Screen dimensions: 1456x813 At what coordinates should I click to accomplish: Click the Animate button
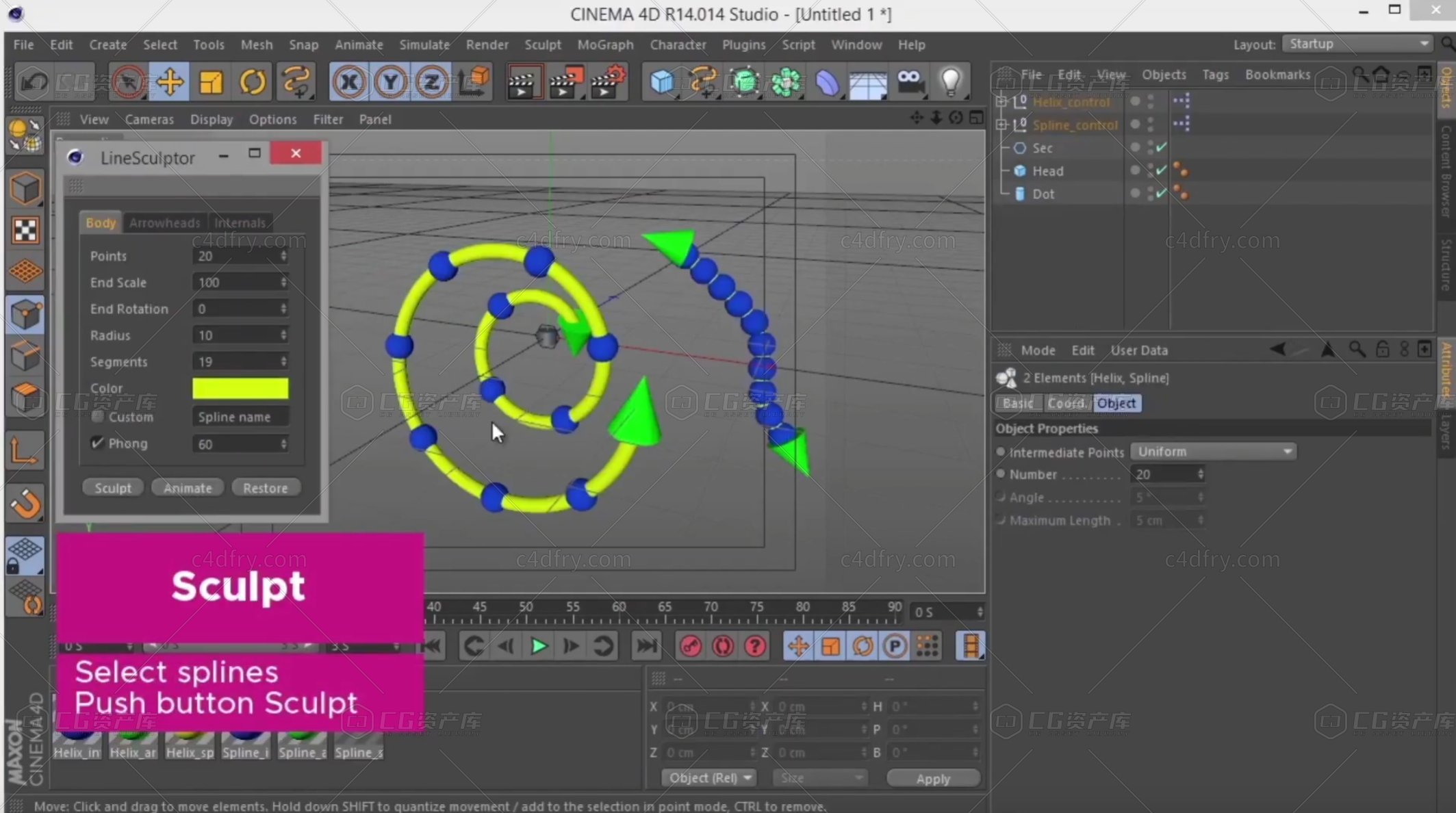[188, 488]
